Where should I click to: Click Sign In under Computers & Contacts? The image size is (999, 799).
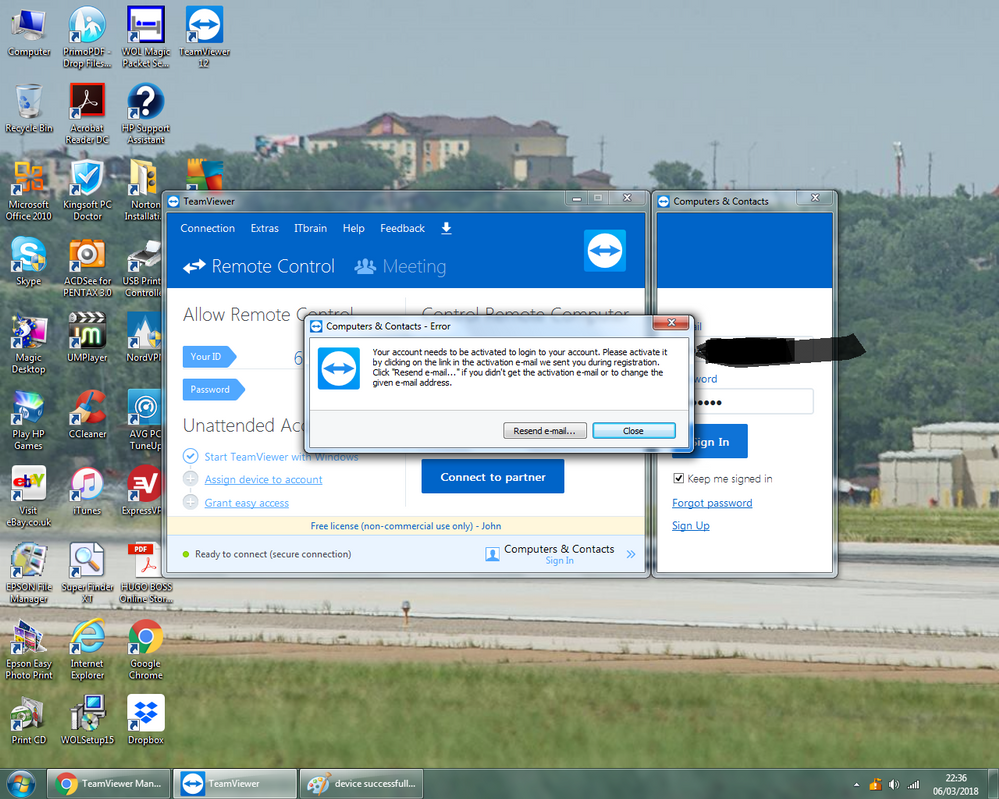tap(559, 560)
